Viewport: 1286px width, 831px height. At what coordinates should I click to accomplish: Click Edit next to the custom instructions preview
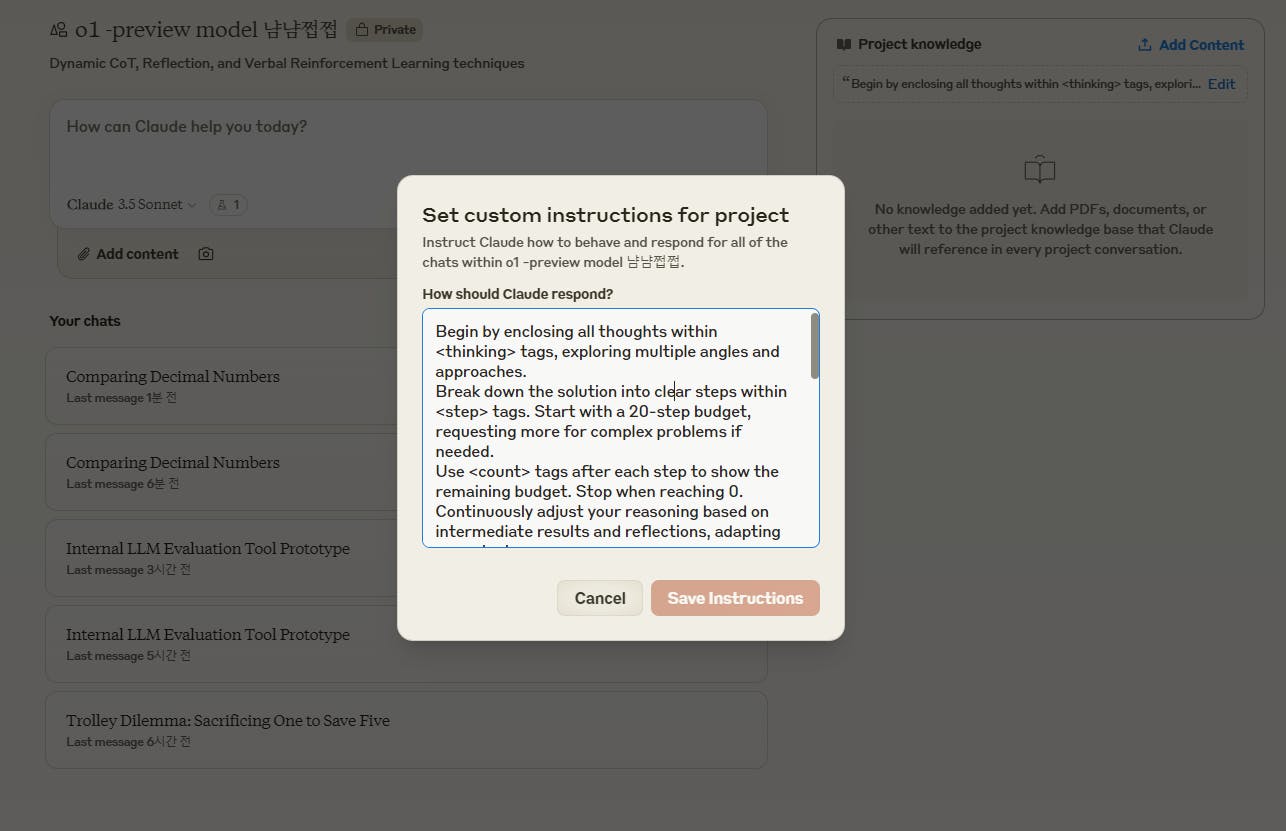click(1221, 84)
